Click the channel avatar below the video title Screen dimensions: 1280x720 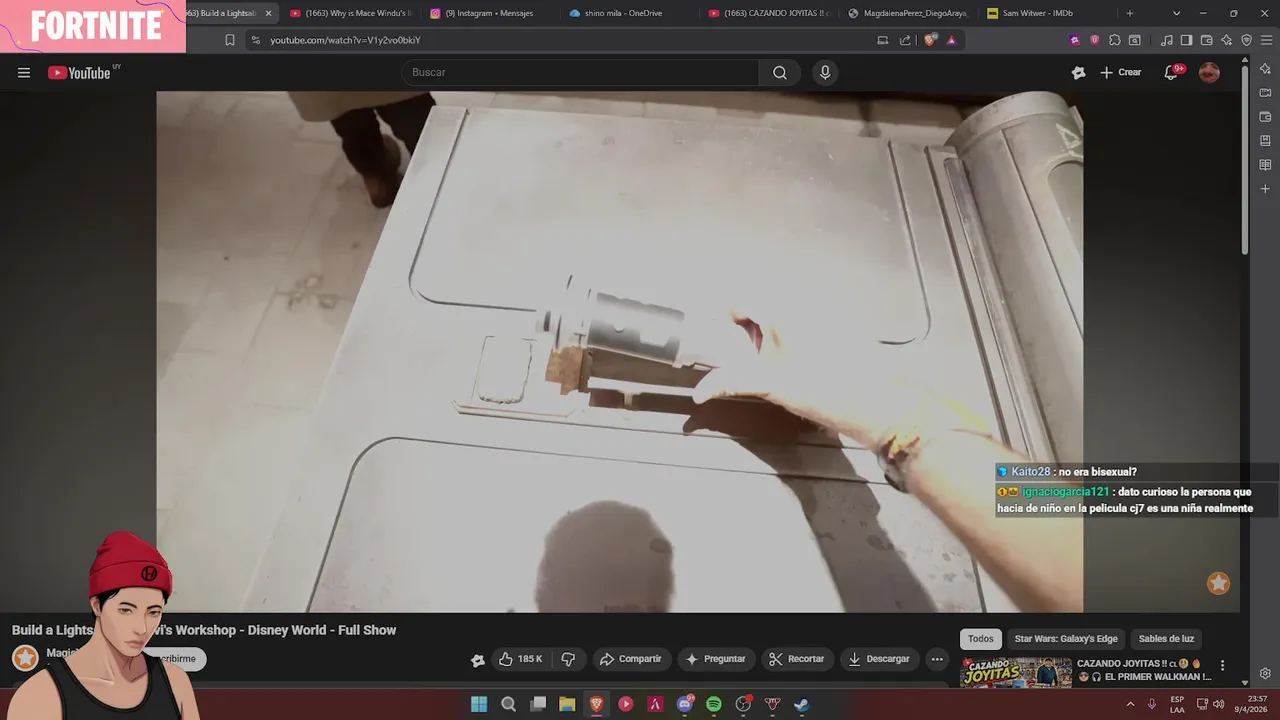pyautogui.click(x=25, y=657)
